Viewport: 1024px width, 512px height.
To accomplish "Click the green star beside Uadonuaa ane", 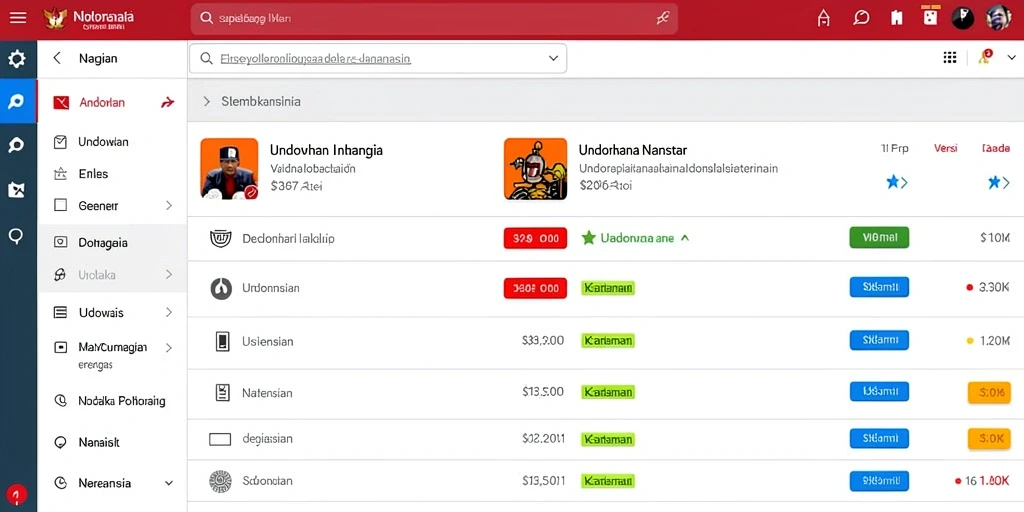I will tap(588, 238).
